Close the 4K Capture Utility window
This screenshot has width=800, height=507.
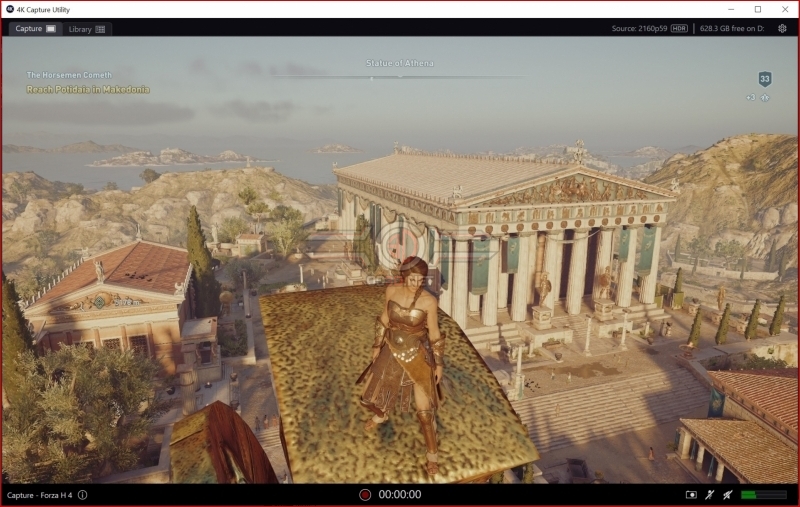[x=785, y=9]
